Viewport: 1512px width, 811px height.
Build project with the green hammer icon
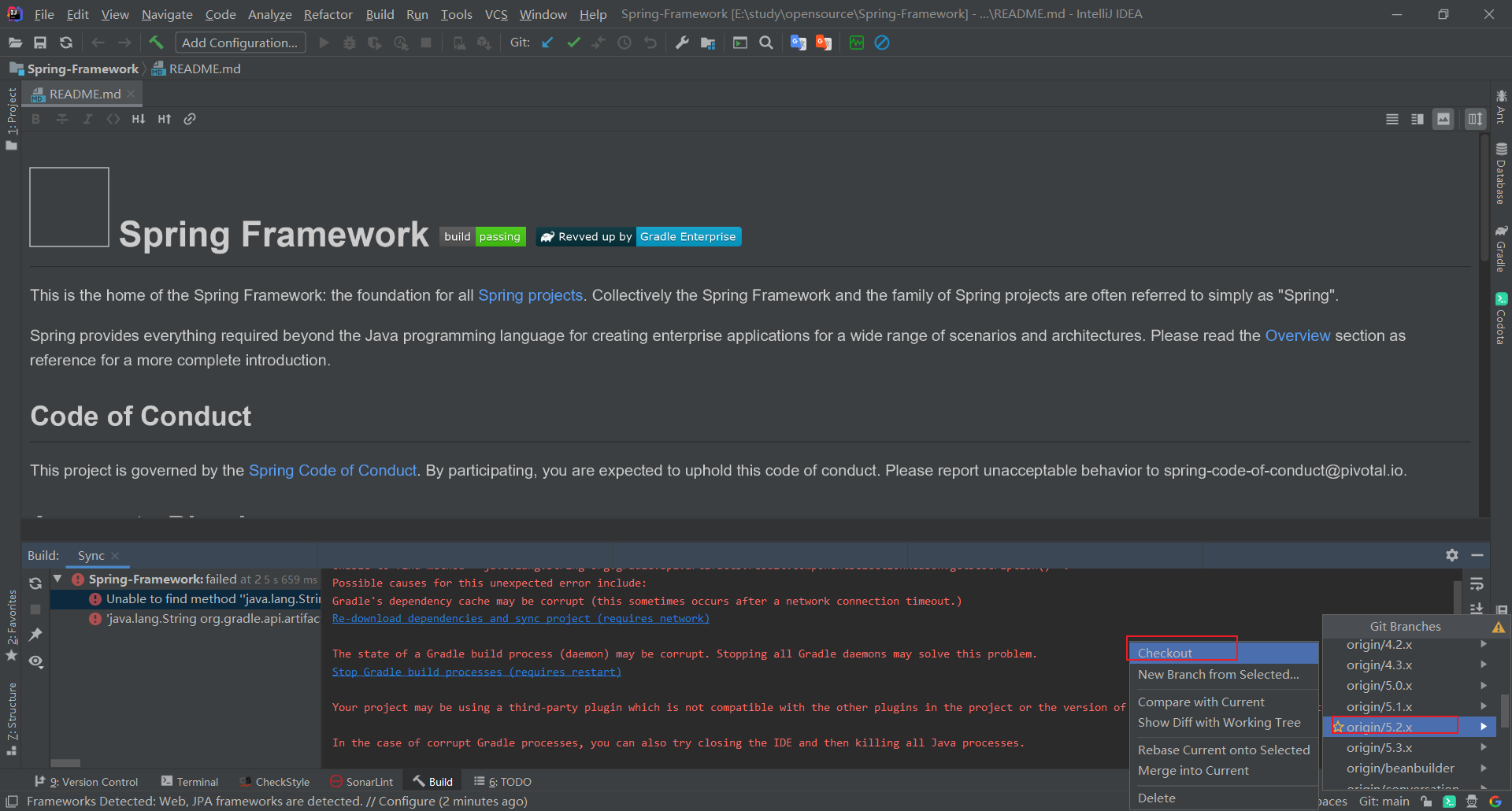tap(156, 43)
